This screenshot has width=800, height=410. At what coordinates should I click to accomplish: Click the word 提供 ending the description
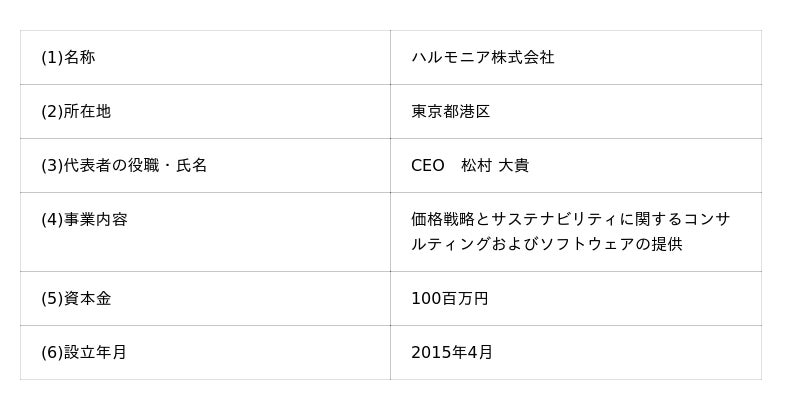667,244
